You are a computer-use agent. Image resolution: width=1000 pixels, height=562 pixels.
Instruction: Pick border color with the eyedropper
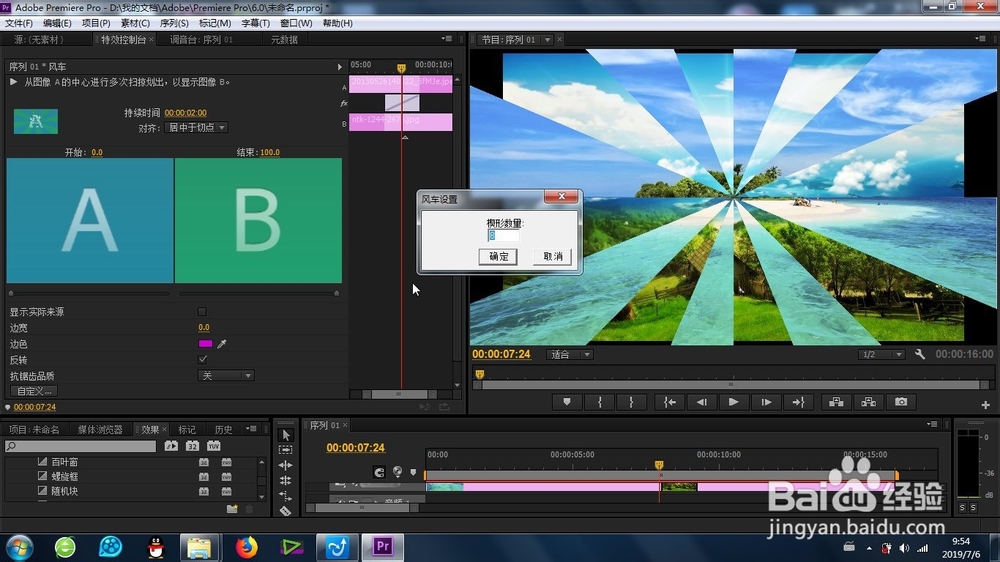222,344
